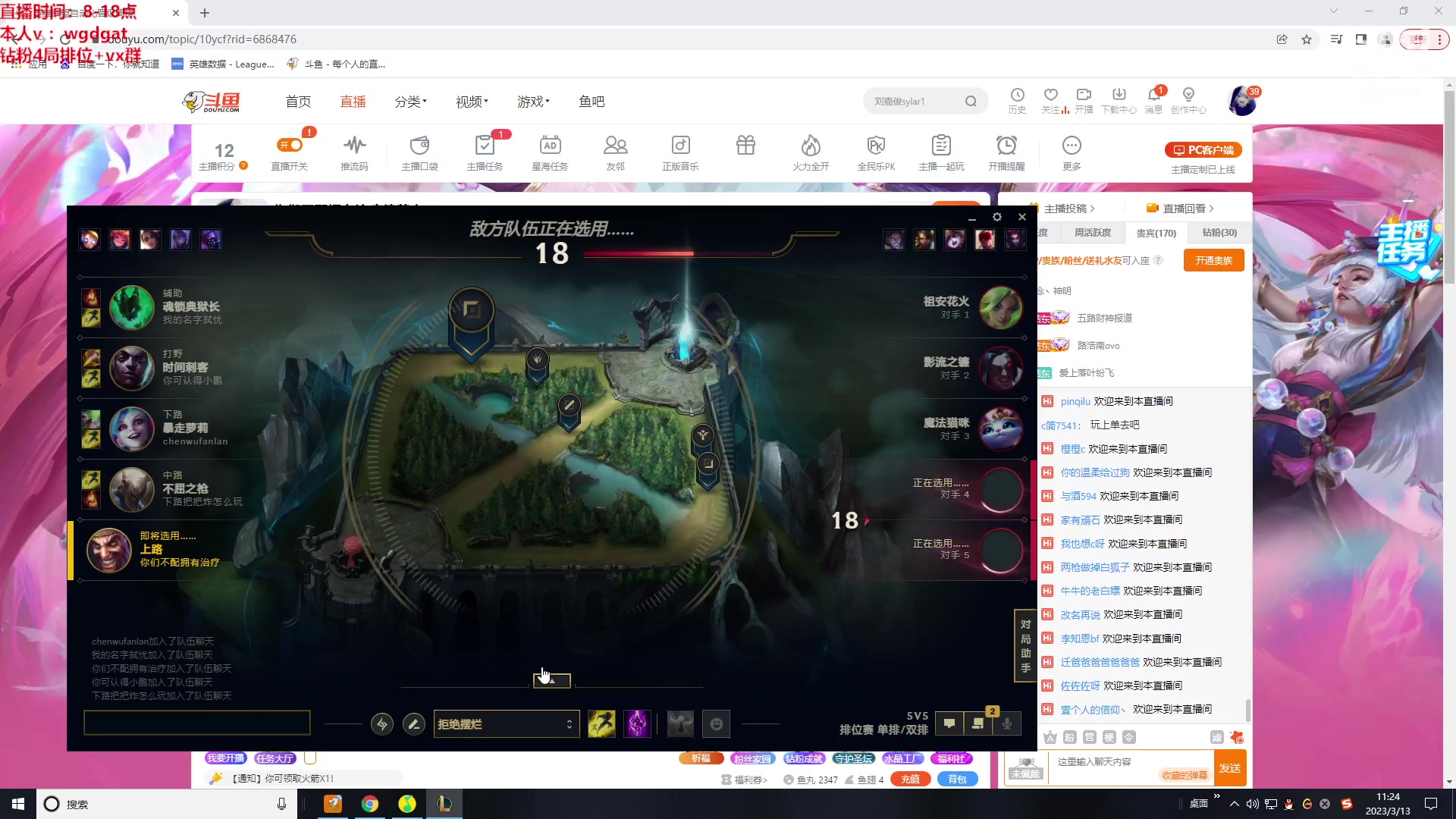Image resolution: width=1456 pixels, height=819 pixels.
Task: Click the 开通贵族 button
Action: pos(1213,260)
